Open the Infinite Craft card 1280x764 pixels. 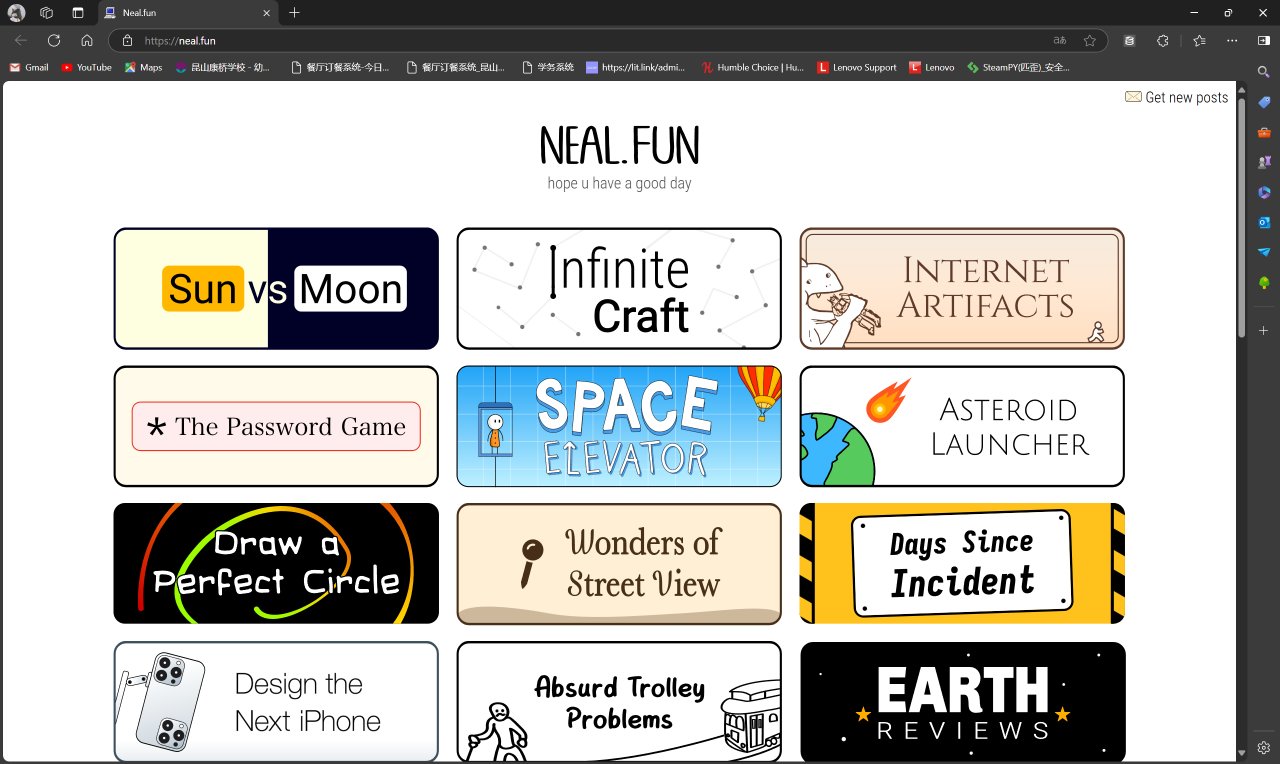pyautogui.click(x=619, y=289)
